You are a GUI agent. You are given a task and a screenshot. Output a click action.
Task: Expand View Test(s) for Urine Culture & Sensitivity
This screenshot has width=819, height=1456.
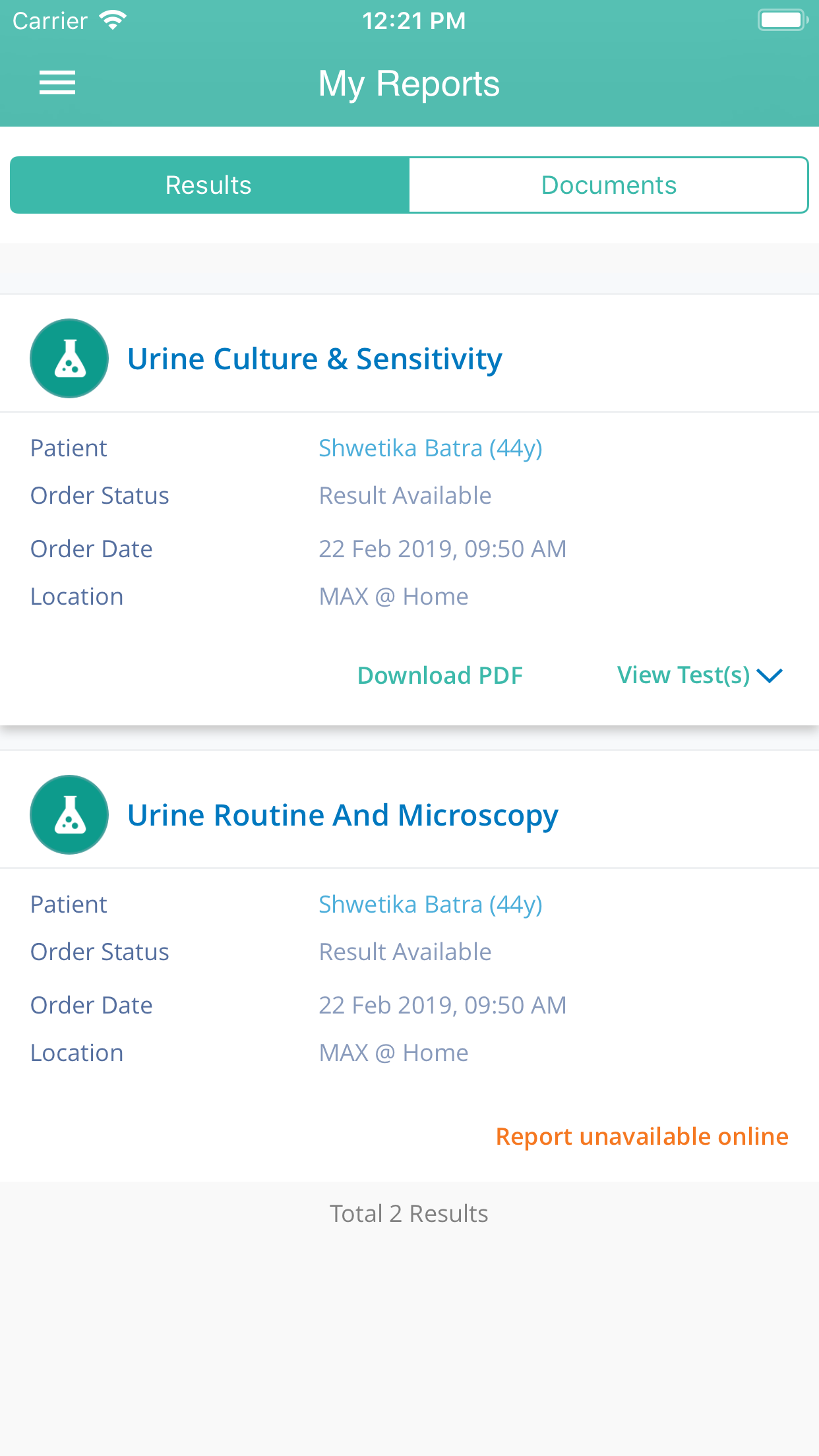point(683,675)
